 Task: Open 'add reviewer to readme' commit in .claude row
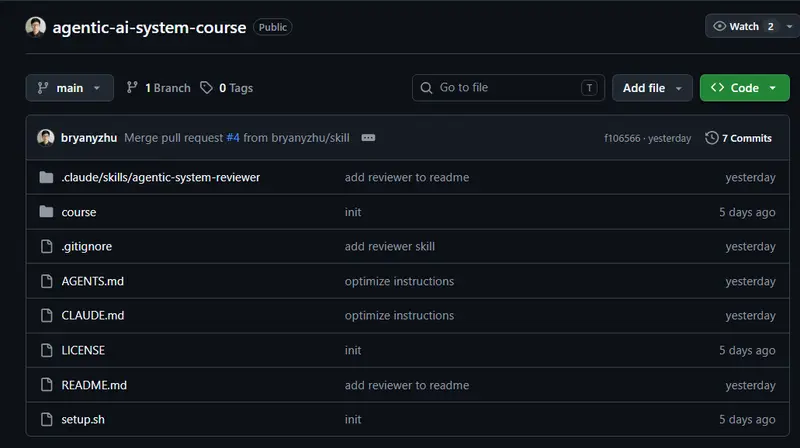click(407, 177)
